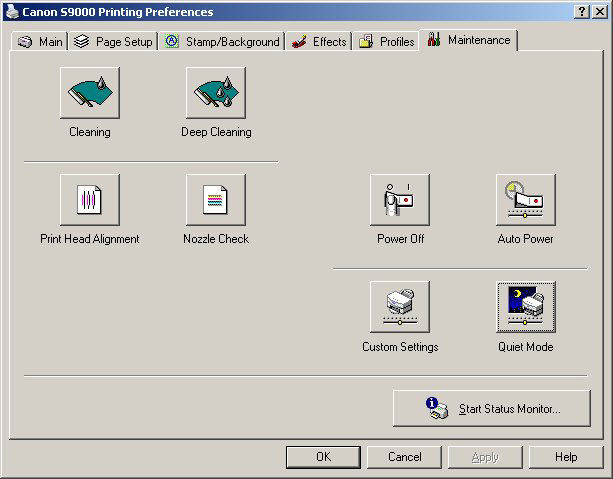Click the Deep Cleaning label text
Image resolution: width=613 pixels, height=479 pixels.
click(x=216, y=132)
